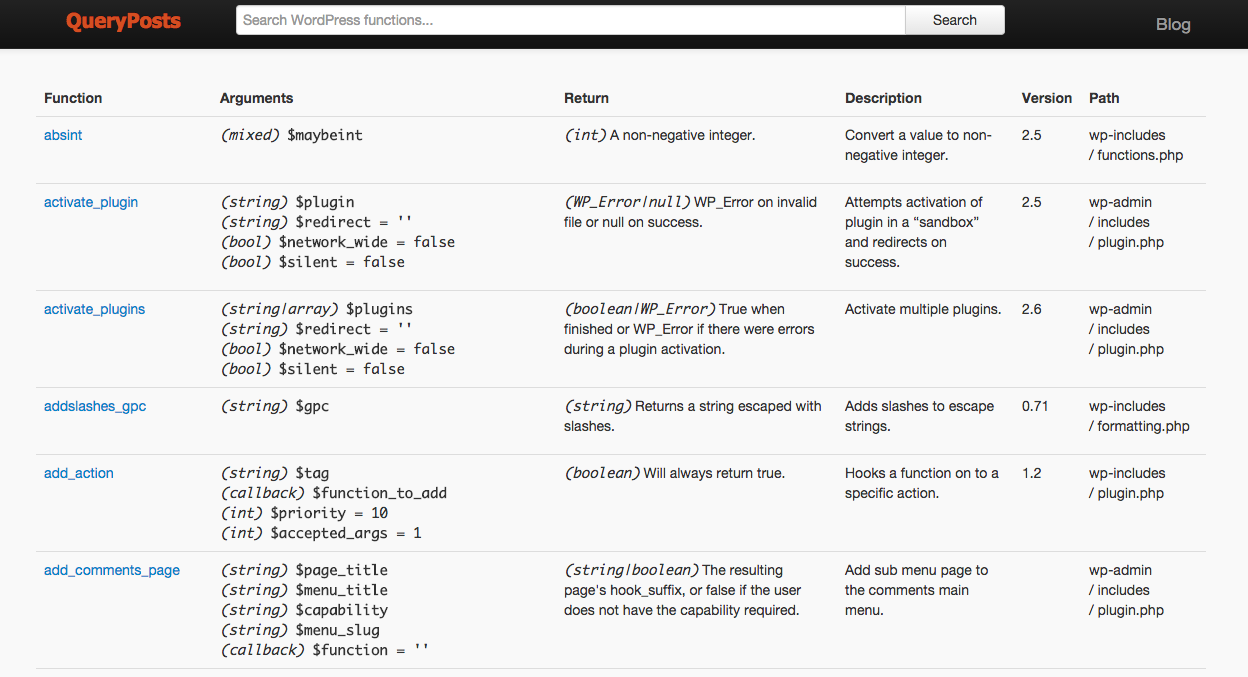Select the activate_plugin description text

tap(920, 232)
